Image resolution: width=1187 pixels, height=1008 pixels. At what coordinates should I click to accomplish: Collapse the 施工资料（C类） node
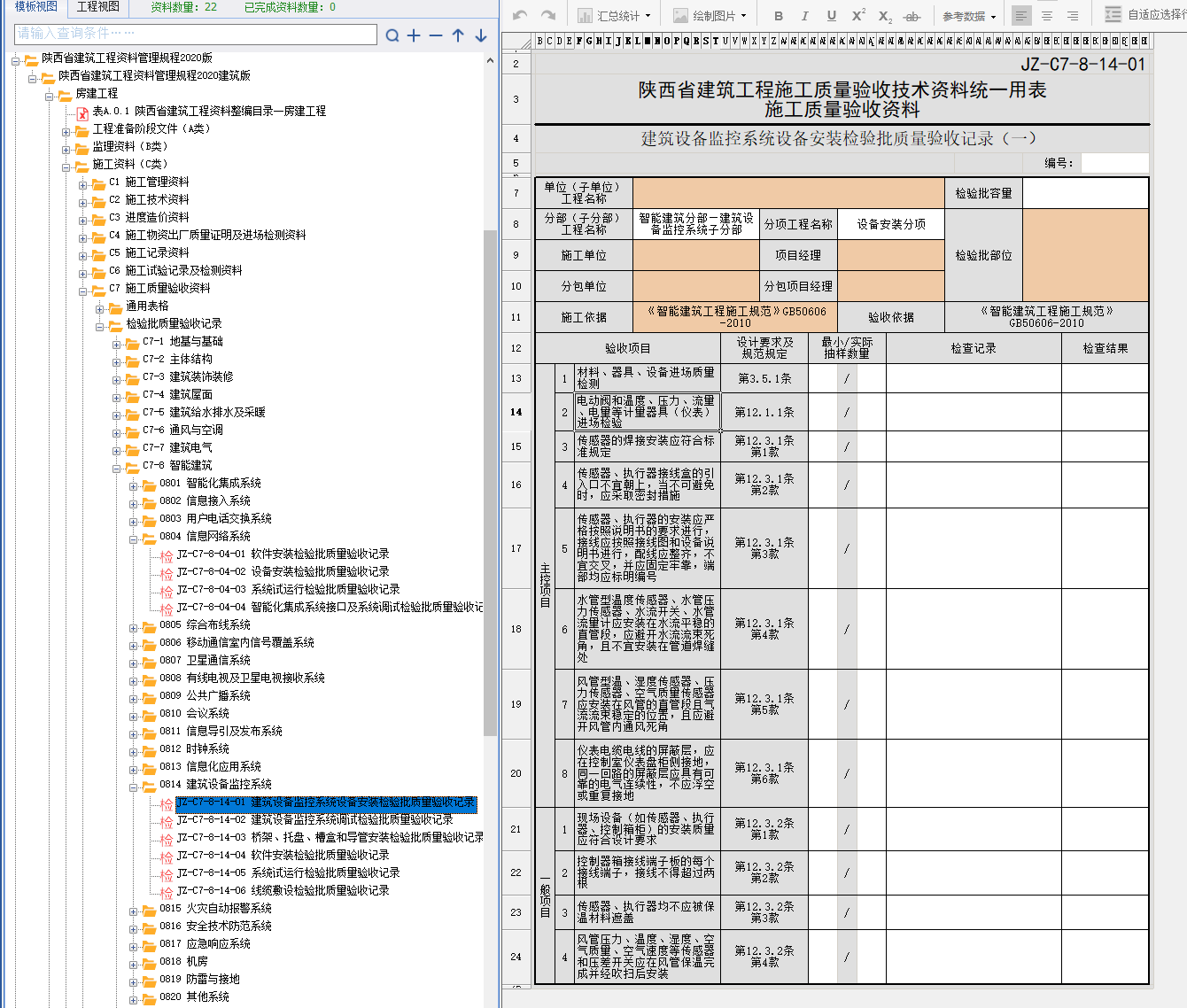pyautogui.click(x=66, y=167)
